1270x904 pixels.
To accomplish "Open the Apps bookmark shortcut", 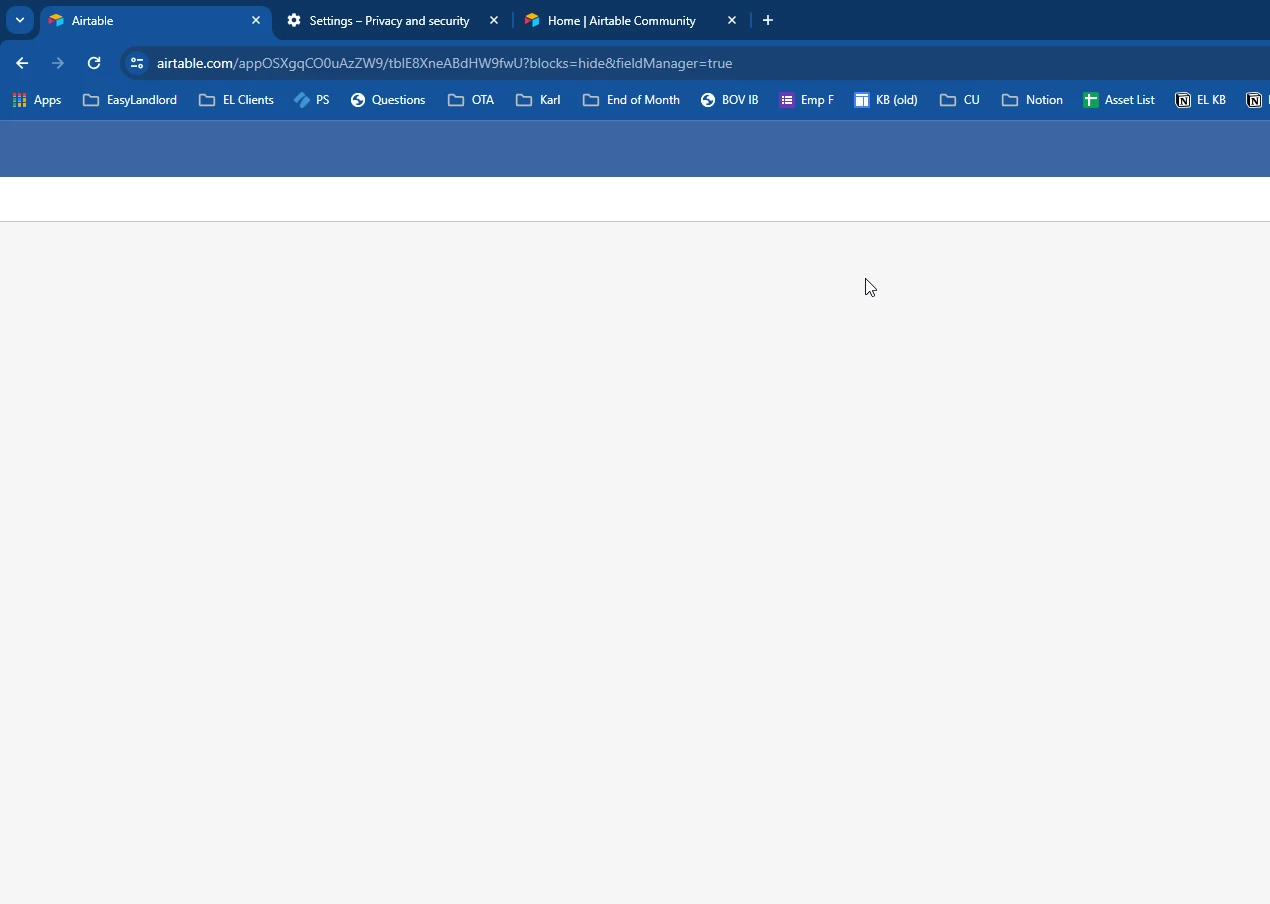I will pyautogui.click(x=37, y=100).
